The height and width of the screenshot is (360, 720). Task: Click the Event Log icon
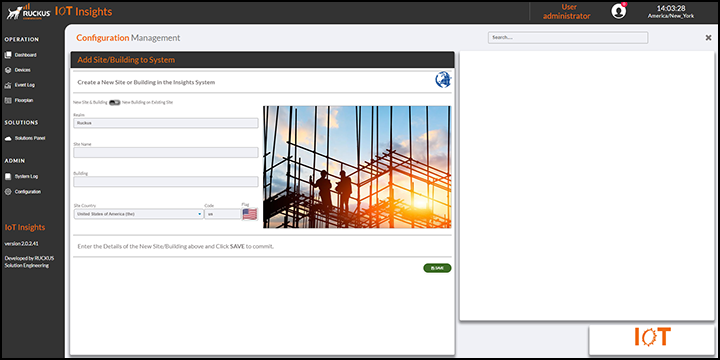tap(7, 85)
